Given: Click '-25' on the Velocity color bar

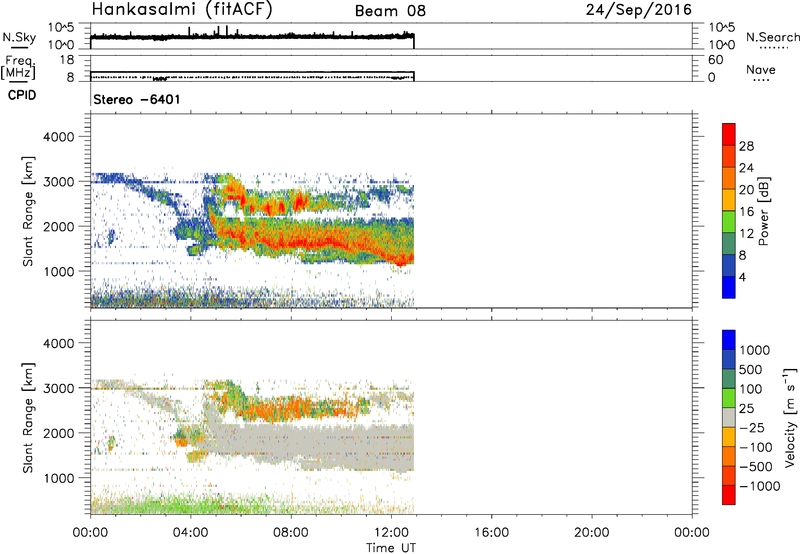Looking at the screenshot, I should point(752,427).
